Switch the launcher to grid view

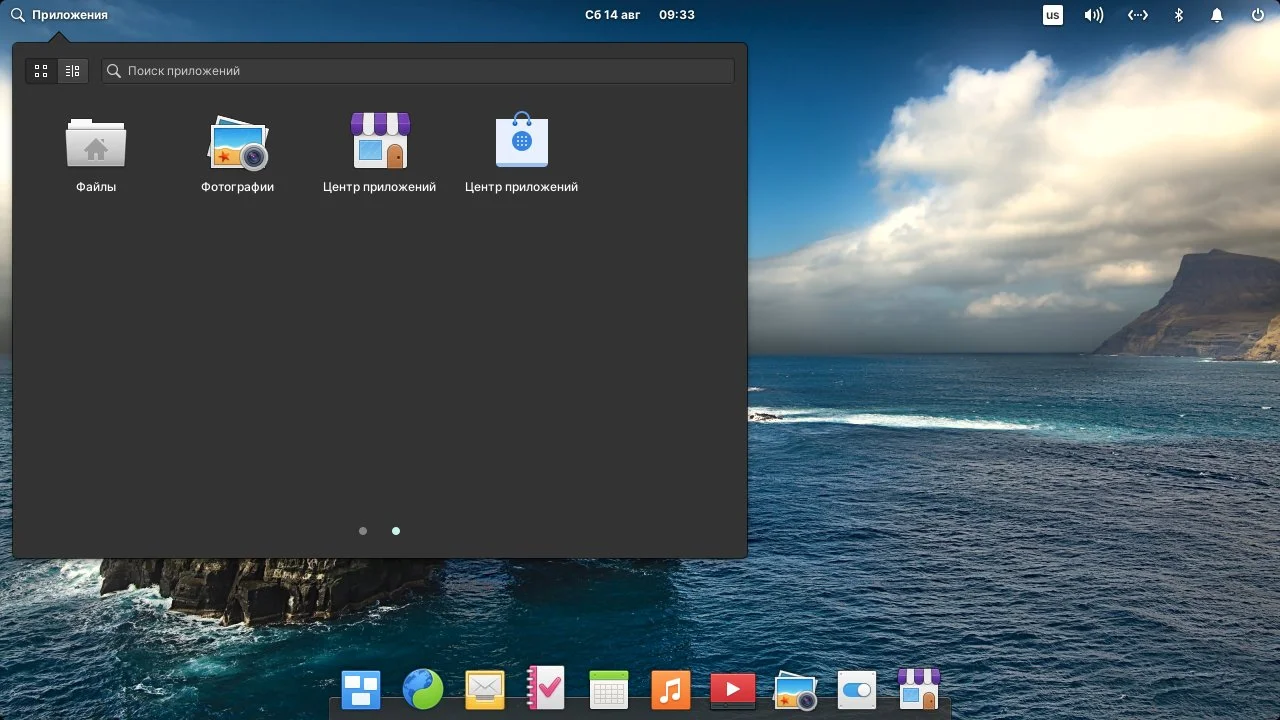pyautogui.click(x=41, y=71)
